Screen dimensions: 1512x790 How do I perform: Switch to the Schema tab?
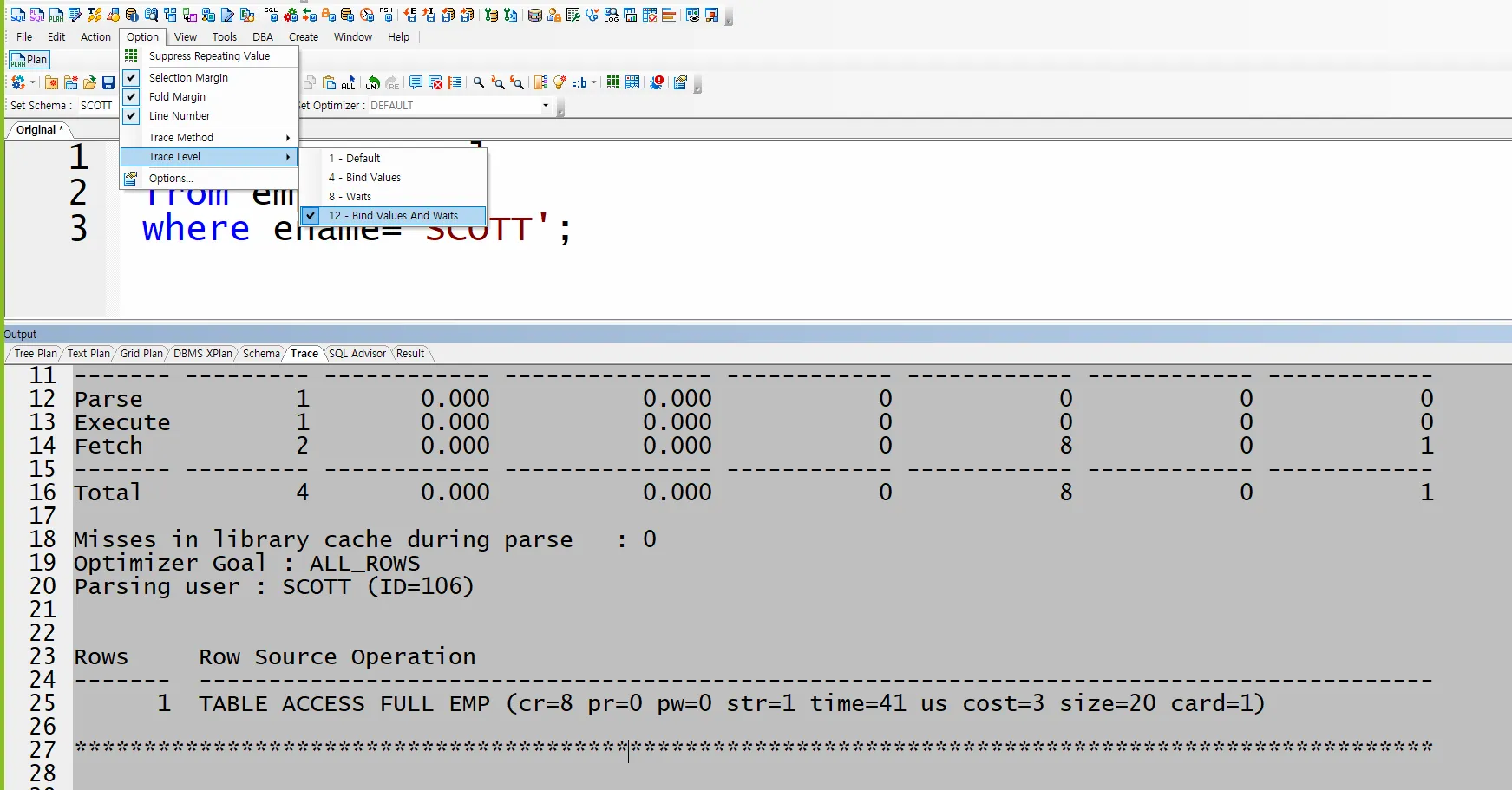pyautogui.click(x=261, y=354)
